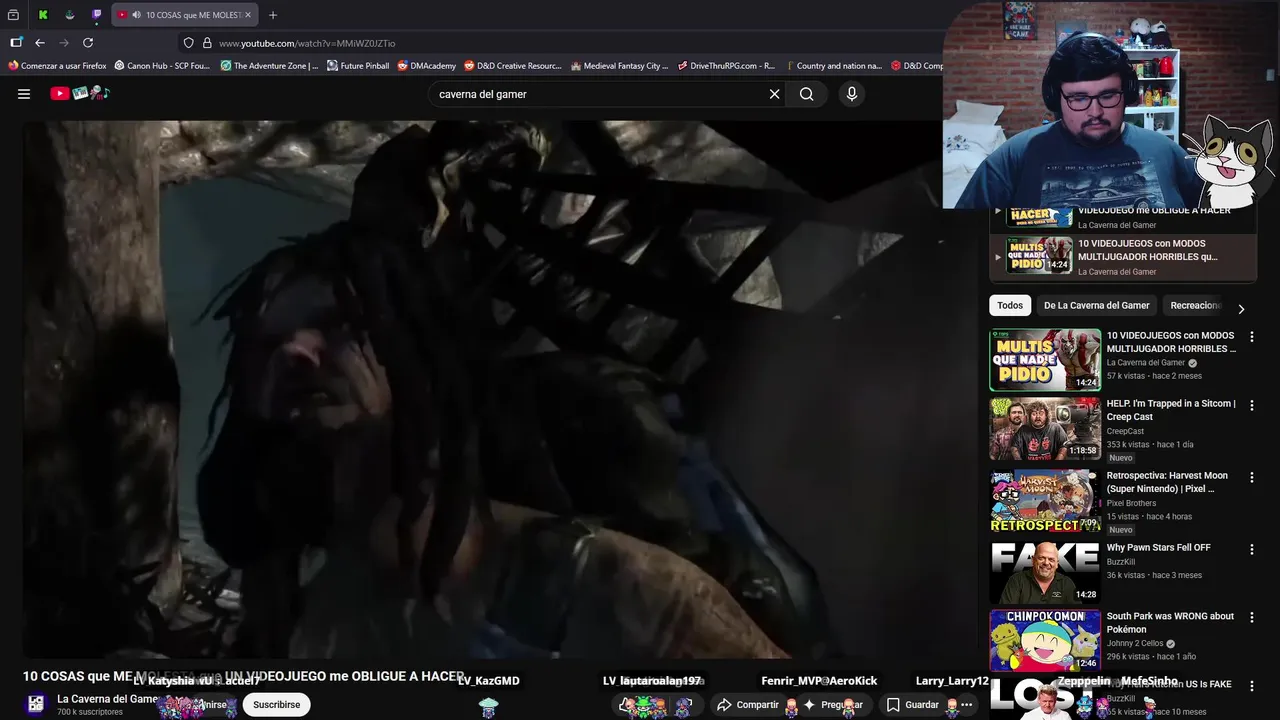Select the Recreacion filter chip
The image size is (1280, 720).
(1196, 305)
